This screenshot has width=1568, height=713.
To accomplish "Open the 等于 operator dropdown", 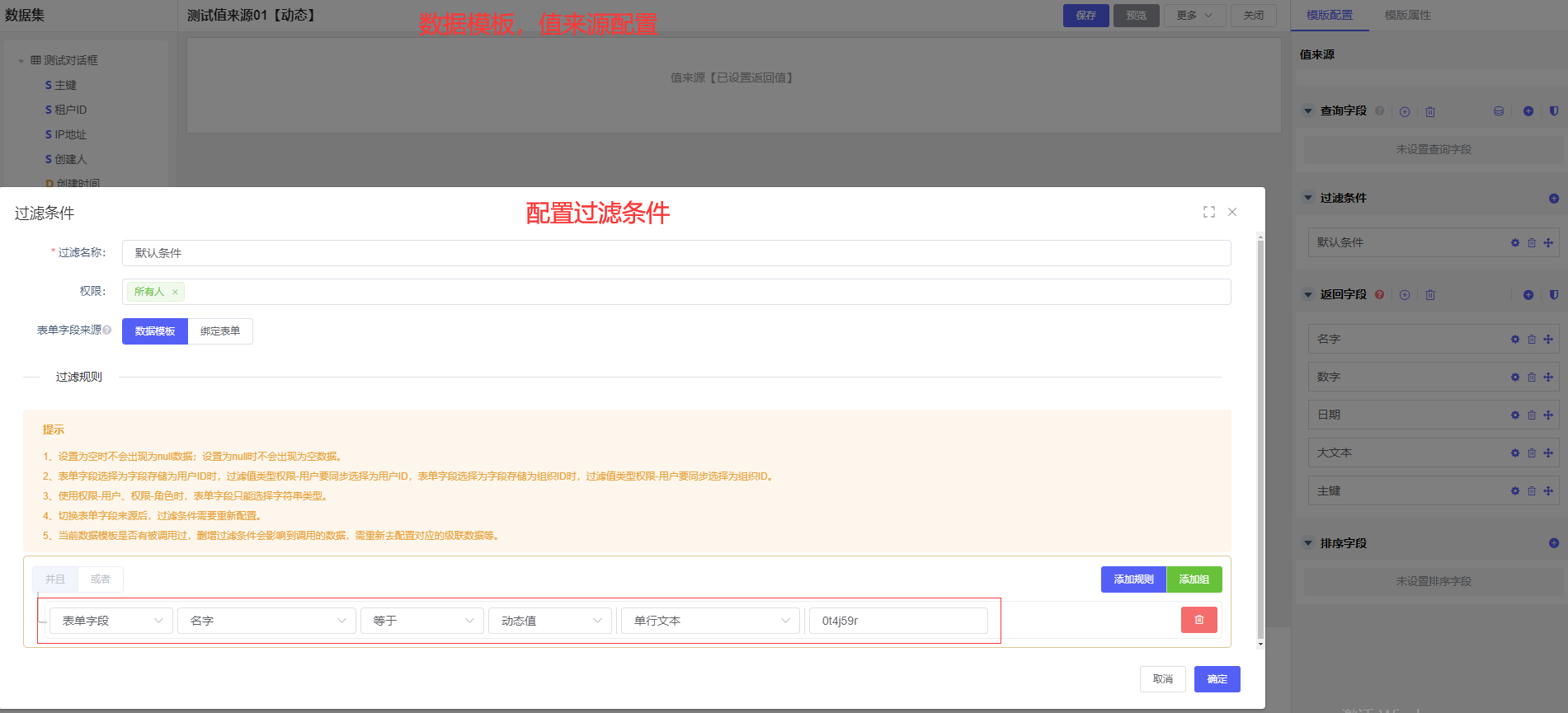I will click(421, 621).
